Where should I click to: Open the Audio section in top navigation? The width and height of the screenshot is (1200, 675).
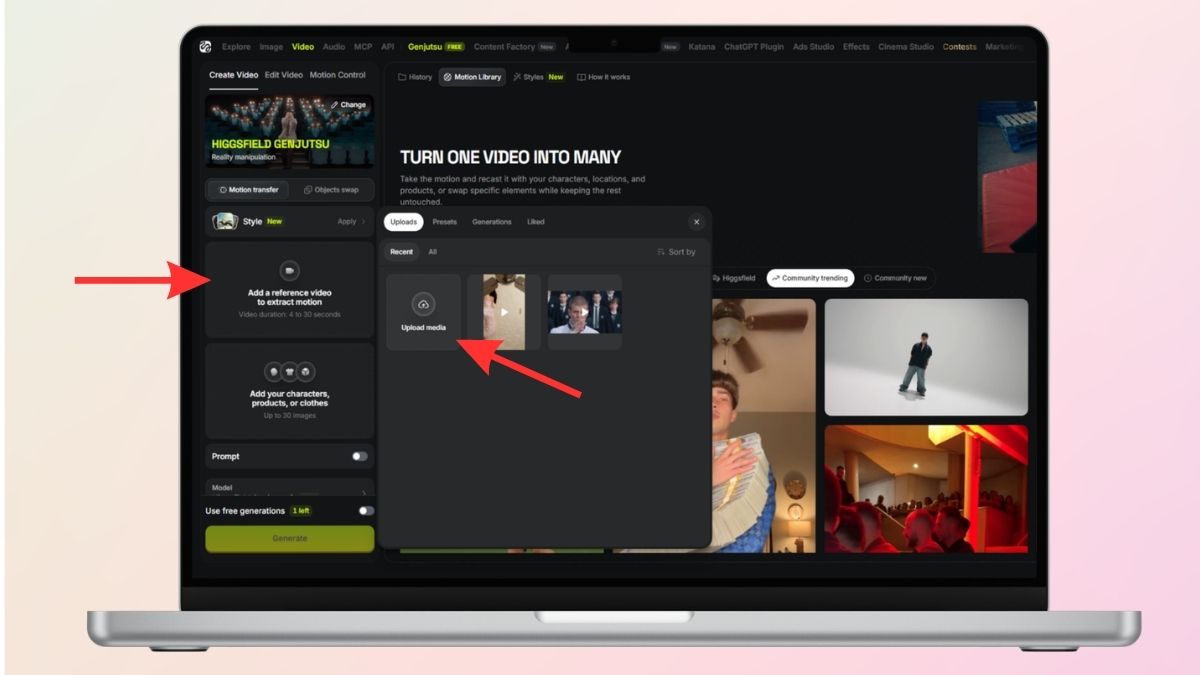334,47
